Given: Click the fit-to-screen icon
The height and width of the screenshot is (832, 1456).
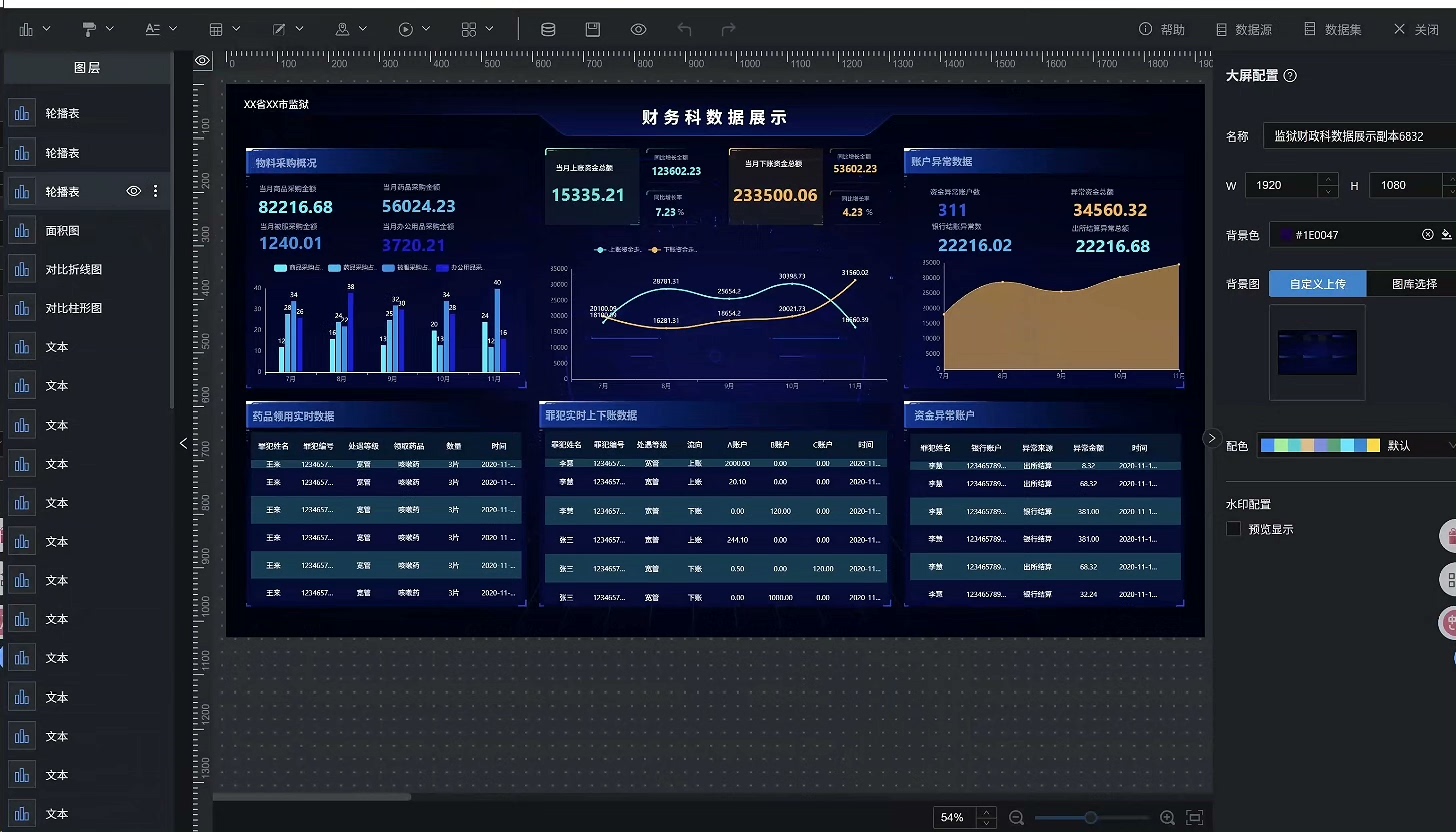Looking at the screenshot, I should (x=1193, y=818).
